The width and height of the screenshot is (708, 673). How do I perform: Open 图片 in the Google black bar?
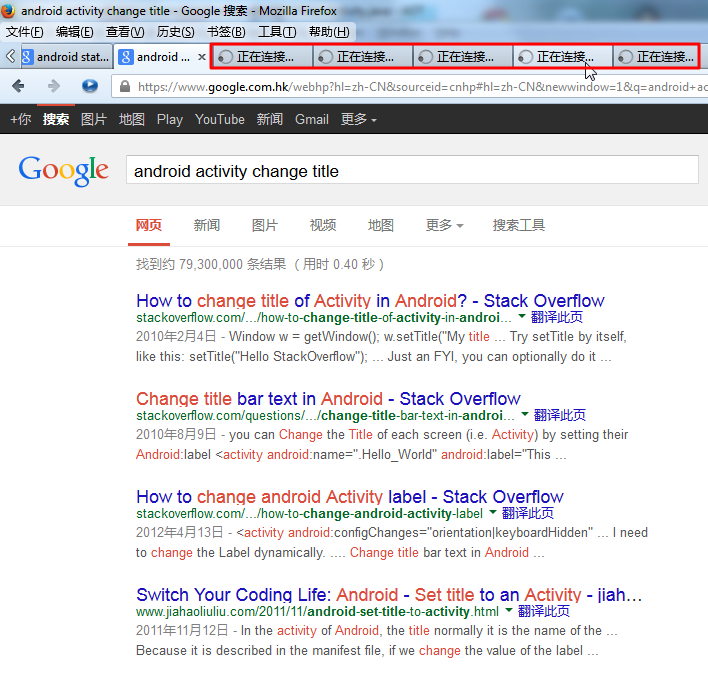93,119
